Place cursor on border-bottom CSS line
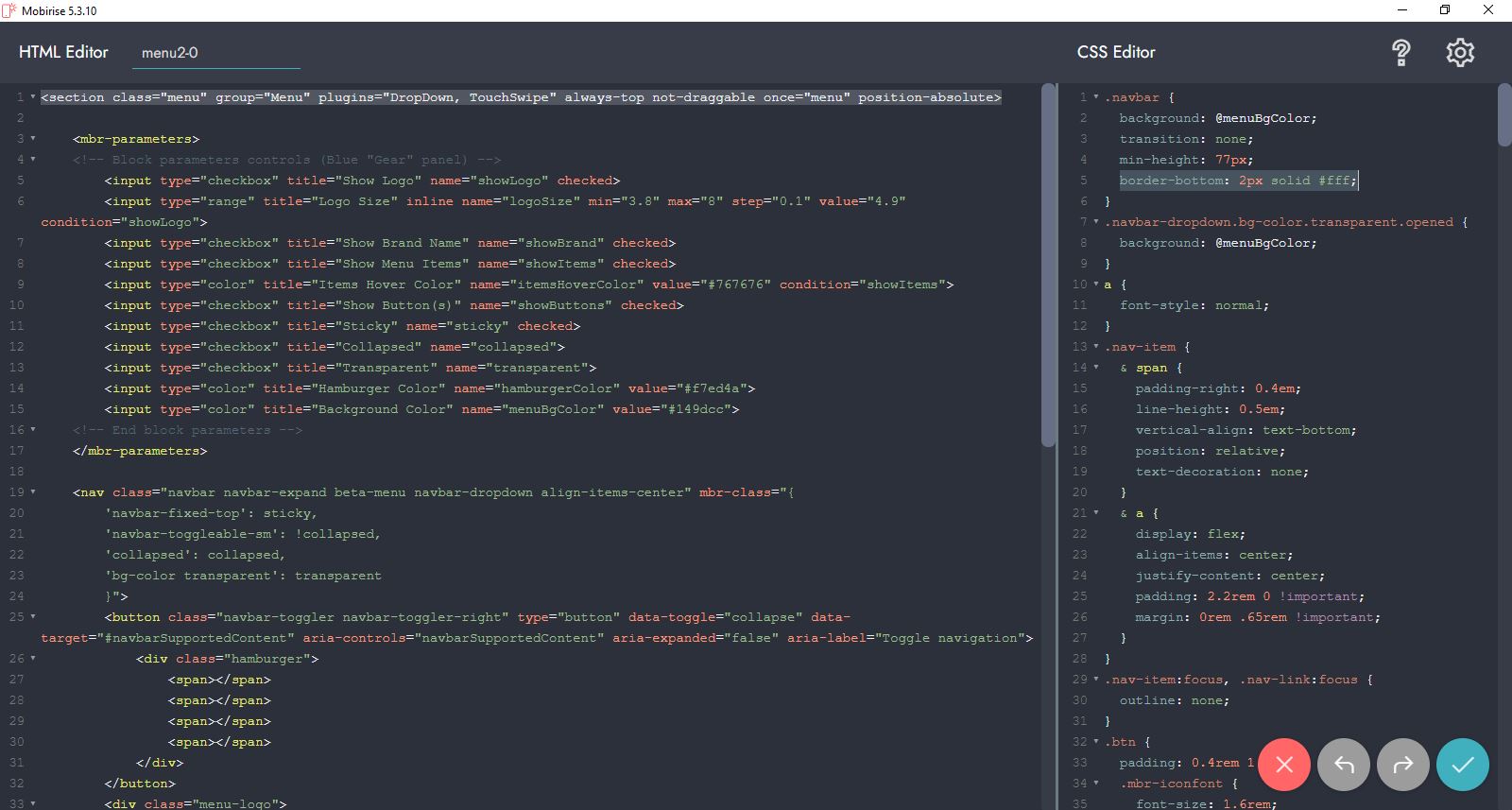Image resolution: width=1512 pixels, height=810 pixels. coord(1238,181)
